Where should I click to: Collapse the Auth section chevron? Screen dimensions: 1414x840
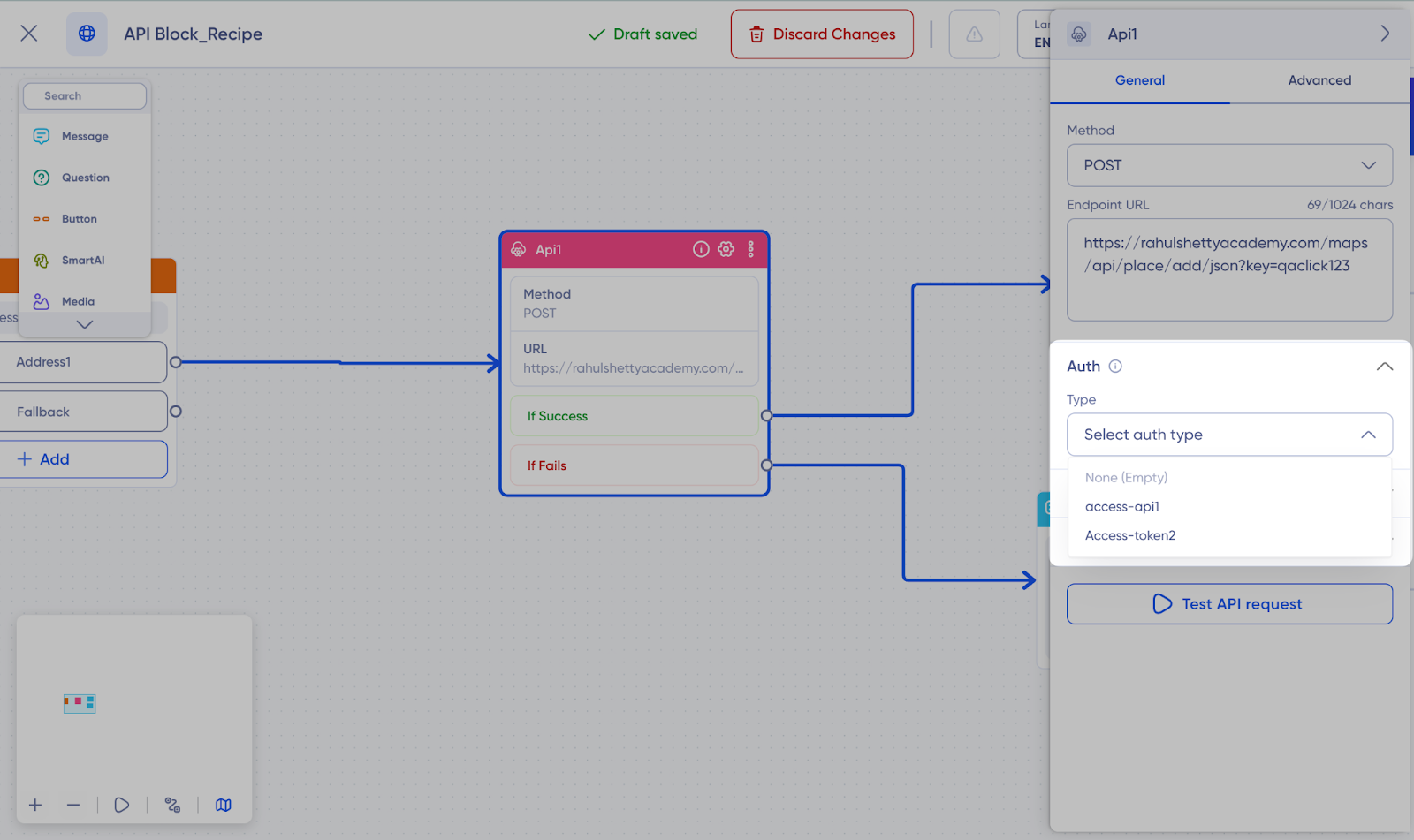tap(1385, 367)
